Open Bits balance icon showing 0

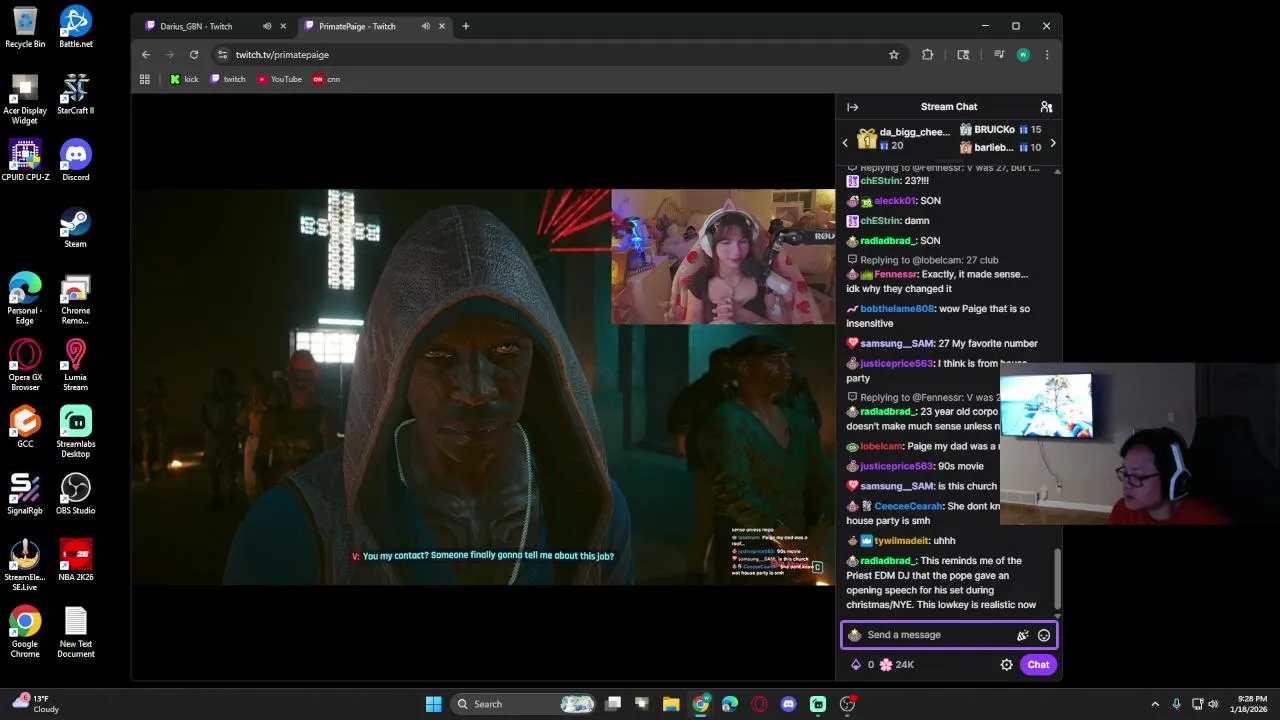tap(861, 665)
